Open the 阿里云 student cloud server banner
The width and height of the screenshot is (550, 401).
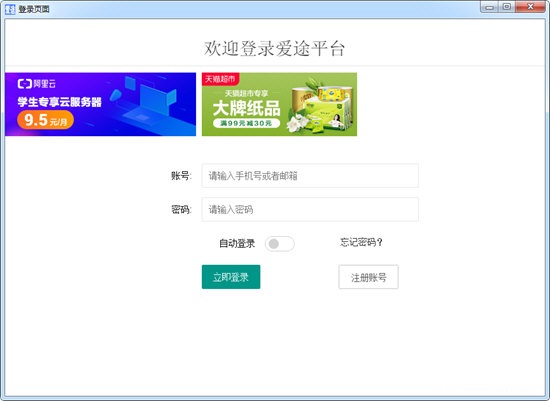click(100, 104)
